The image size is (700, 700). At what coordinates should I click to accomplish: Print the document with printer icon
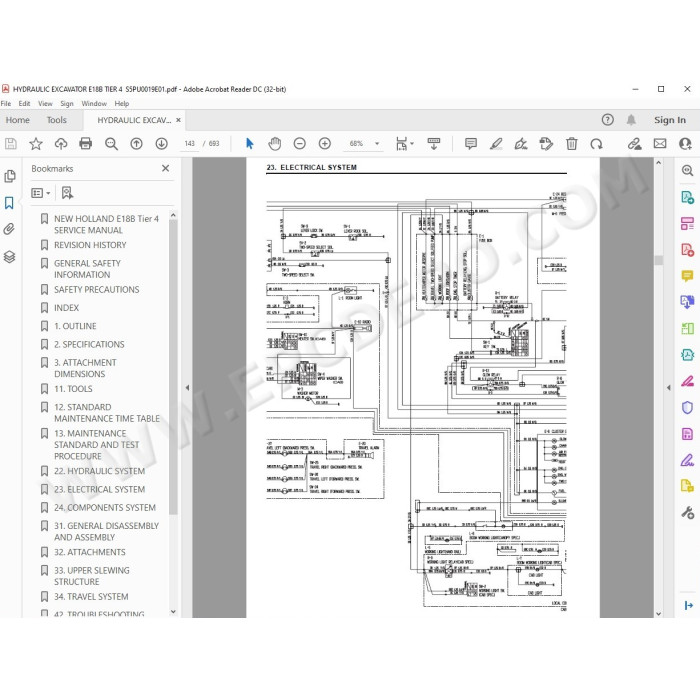point(86,144)
